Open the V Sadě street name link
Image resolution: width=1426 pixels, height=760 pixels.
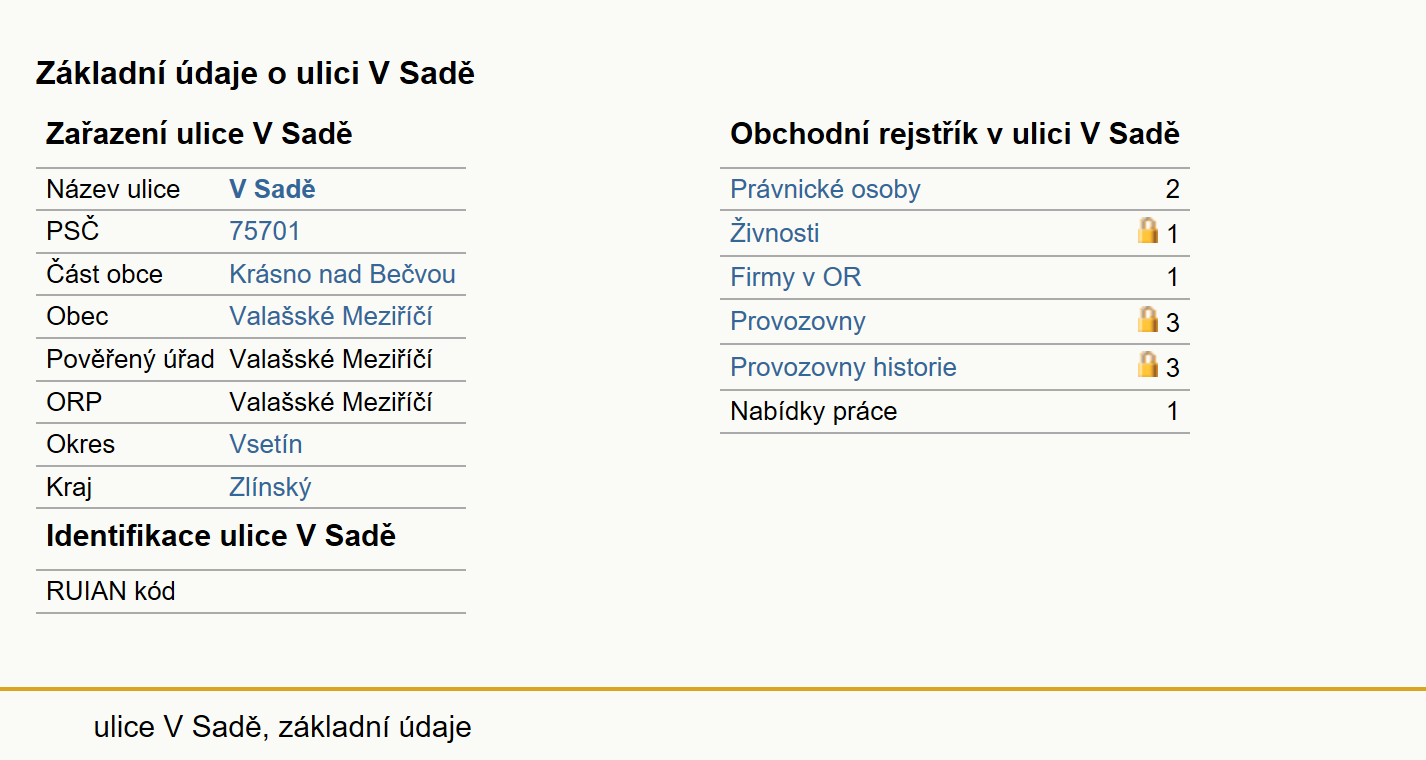pyautogui.click(x=272, y=190)
